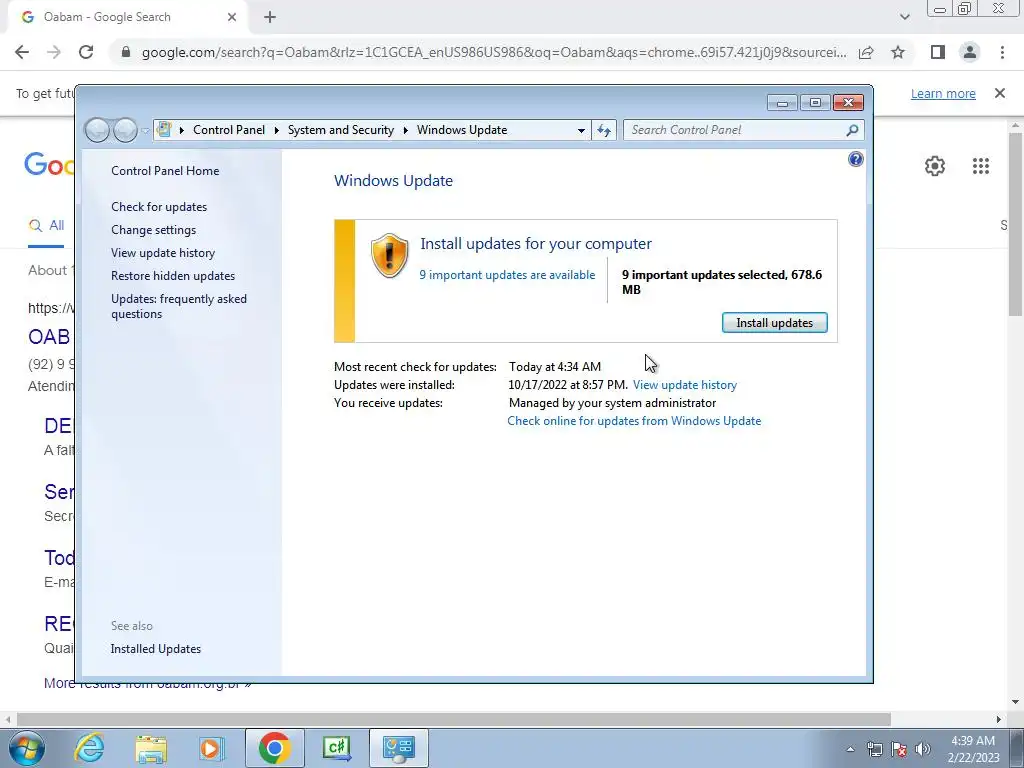Click the Control Panel forward arrow button
This screenshot has width=1024, height=768.
[x=125, y=130]
